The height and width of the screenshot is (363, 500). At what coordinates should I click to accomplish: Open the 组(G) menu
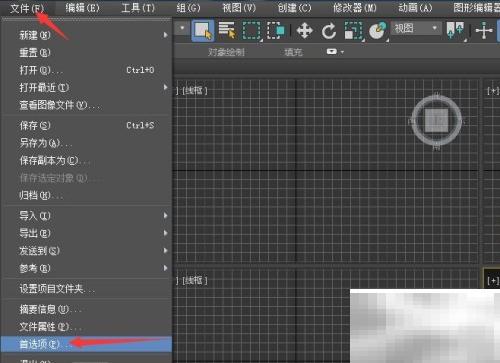188,8
